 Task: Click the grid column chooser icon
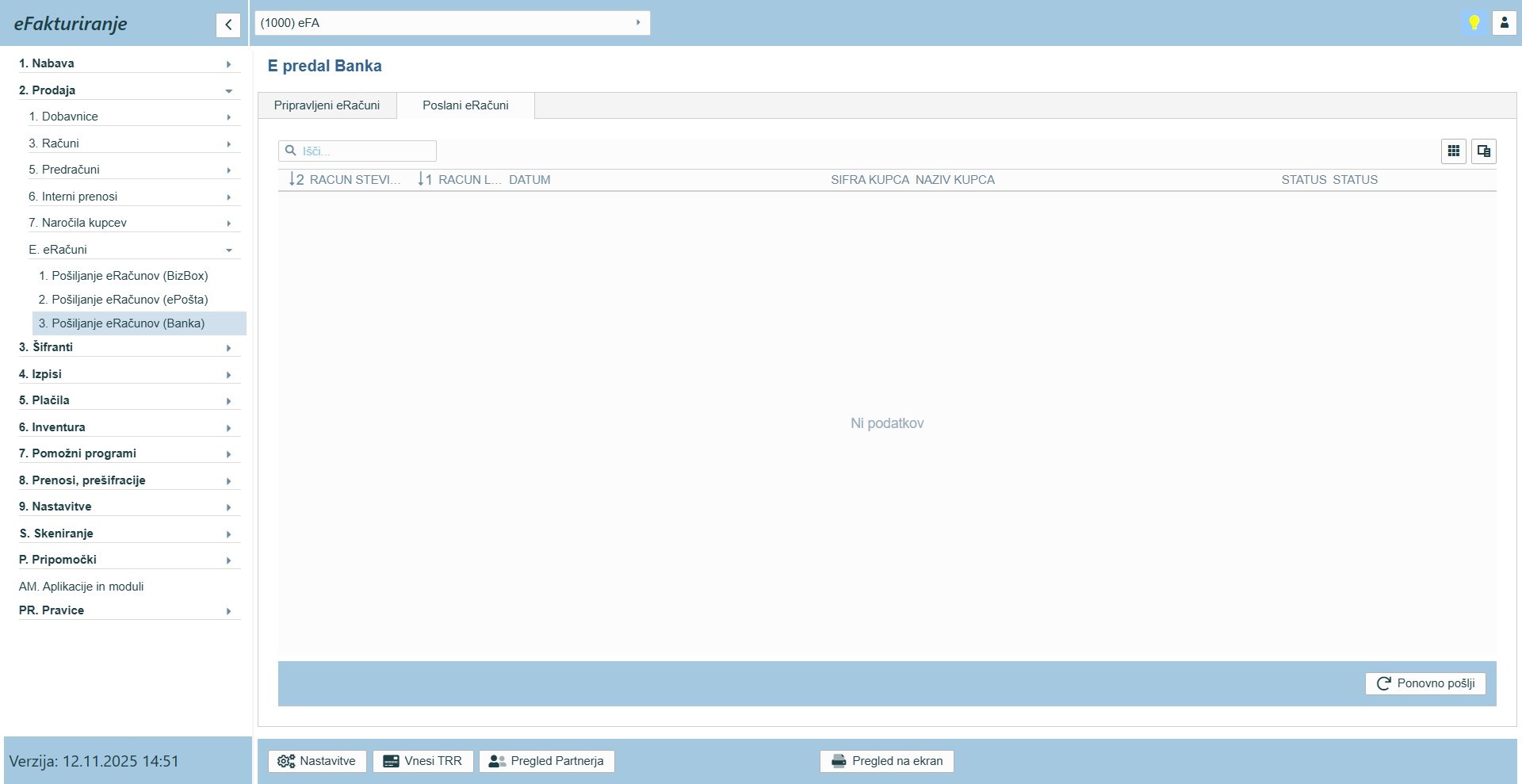(x=1453, y=151)
